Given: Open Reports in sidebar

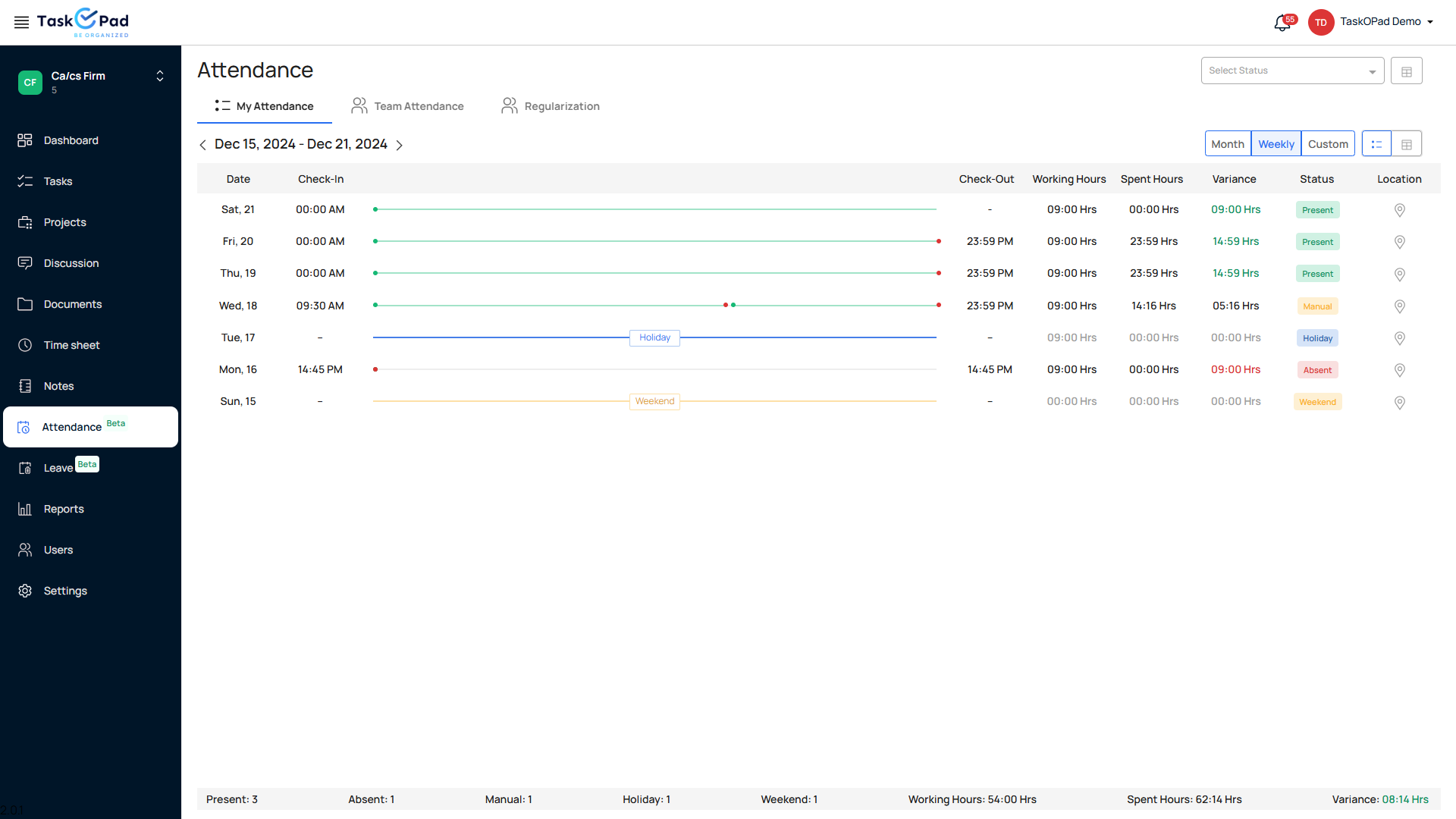Looking at the screenshot, I should [64, 509].
